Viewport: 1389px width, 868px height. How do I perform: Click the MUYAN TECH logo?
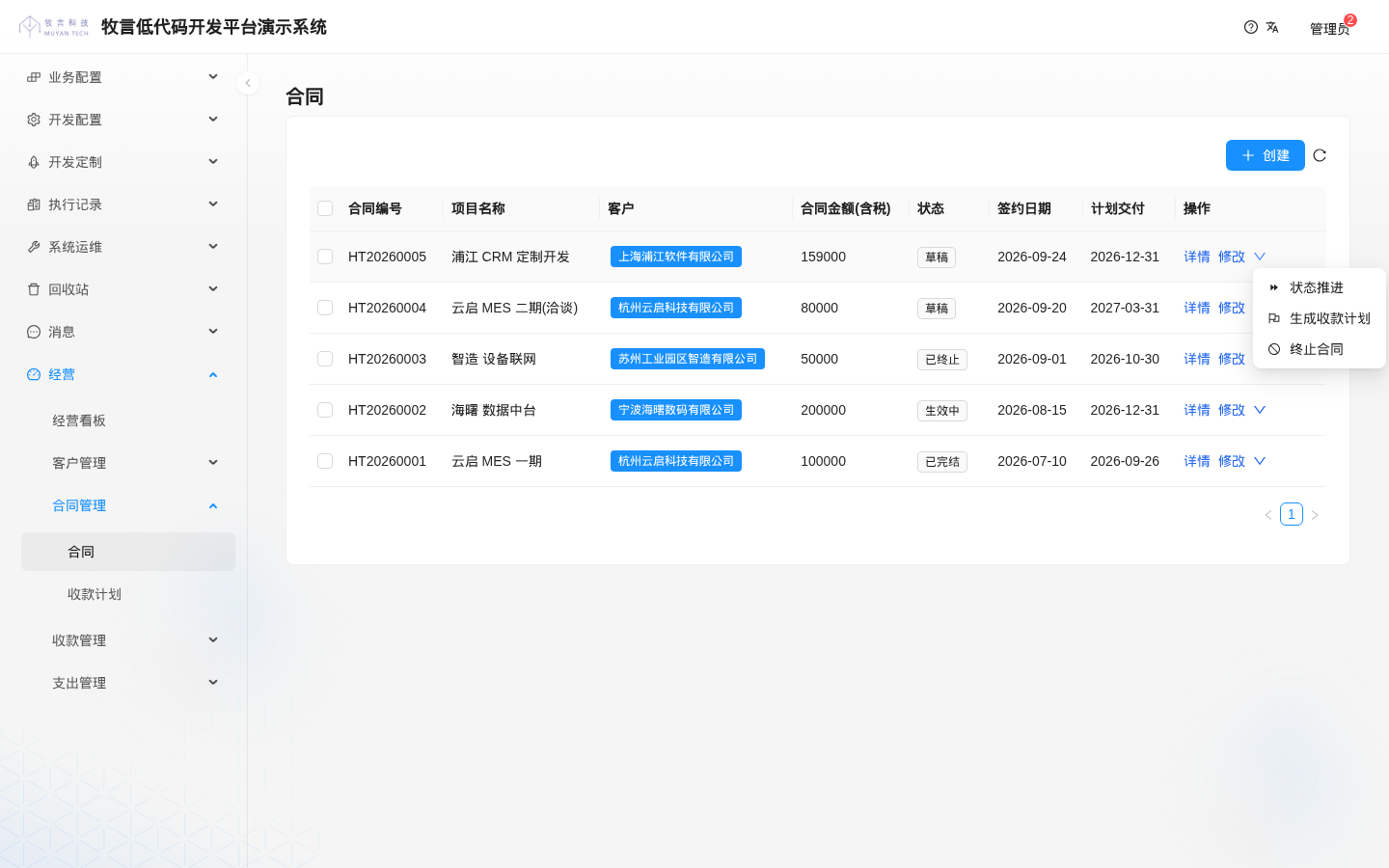pos(54,27)
